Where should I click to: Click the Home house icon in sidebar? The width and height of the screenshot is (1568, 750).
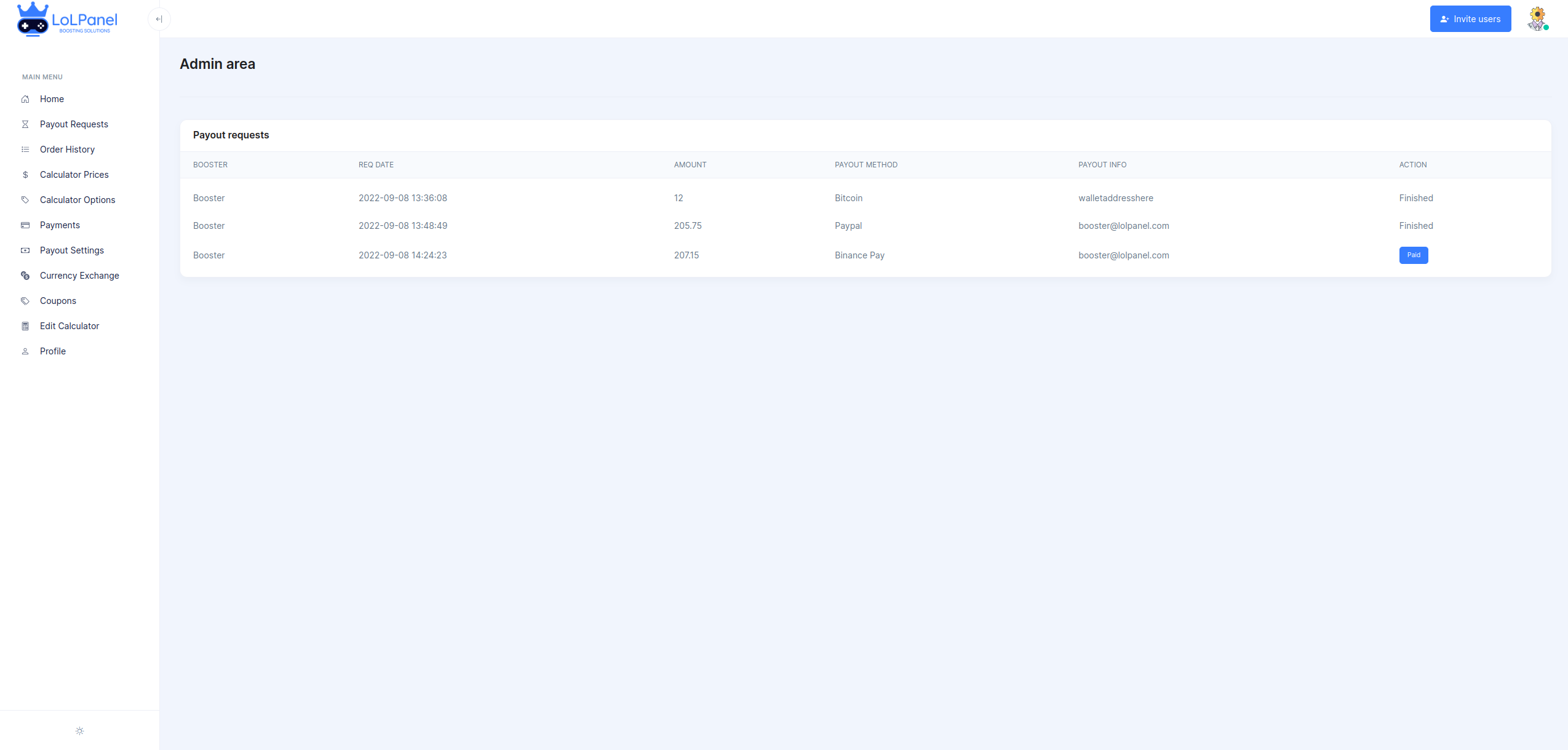click(25, 99)
